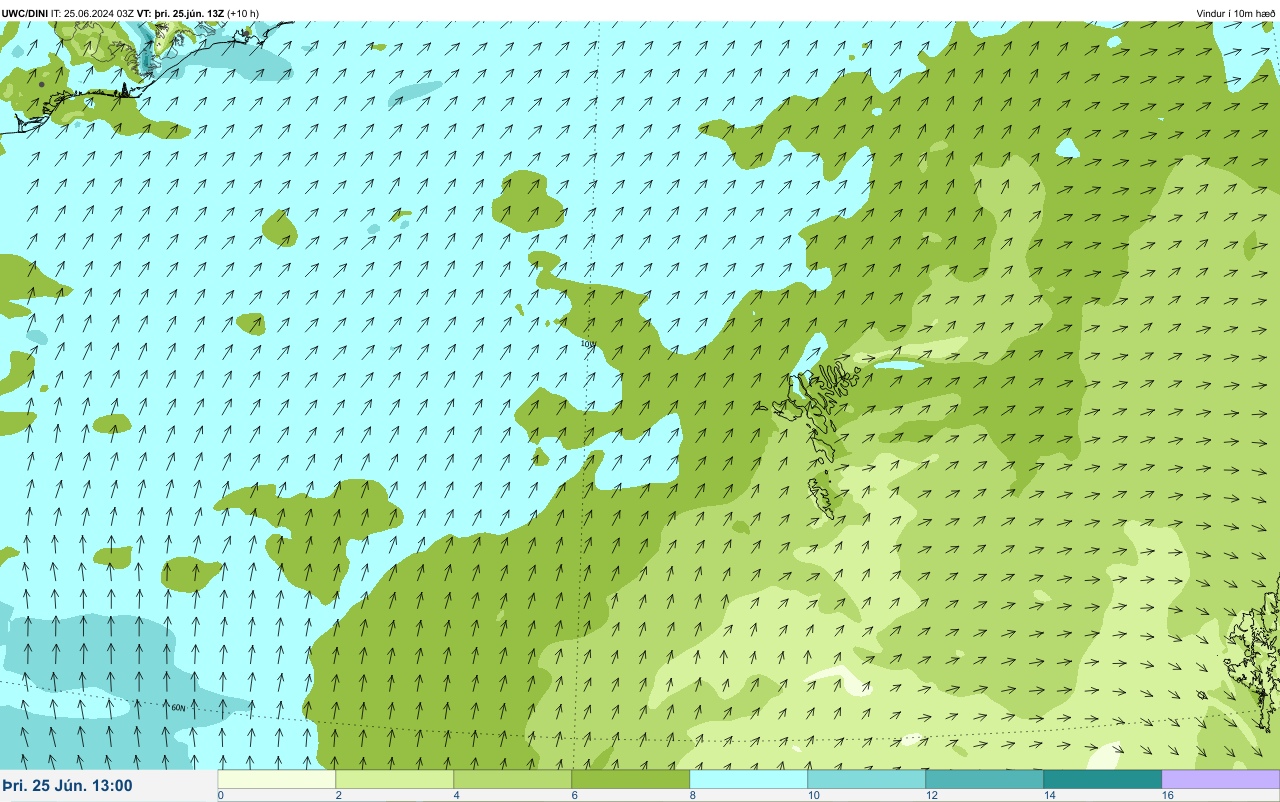1280x802 pixels.
Task: Pick the 10–12 turquoise legend swatch
Action: pyautogui.click(x=867, y=779)
